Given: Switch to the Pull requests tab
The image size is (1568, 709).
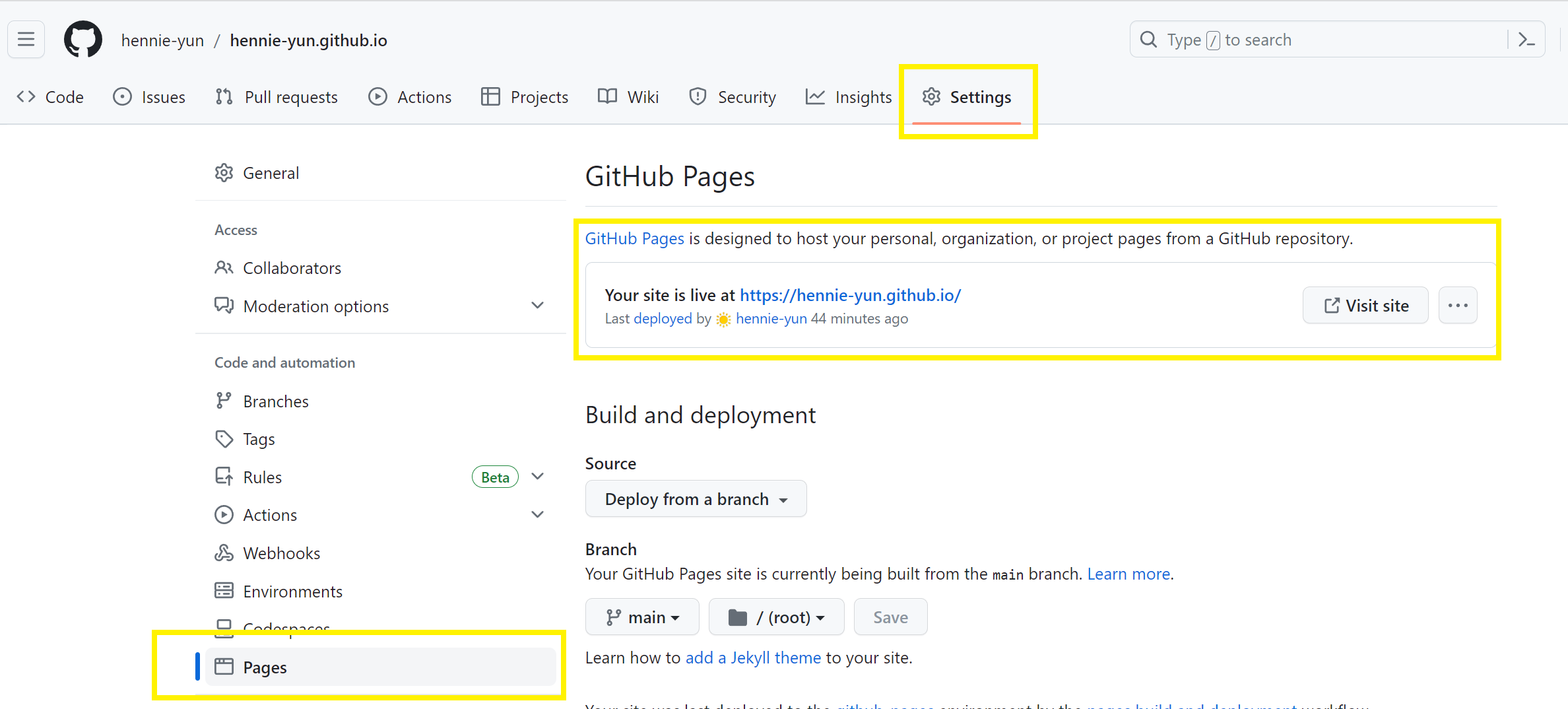Looking at the screenshot, I should 277,97.
